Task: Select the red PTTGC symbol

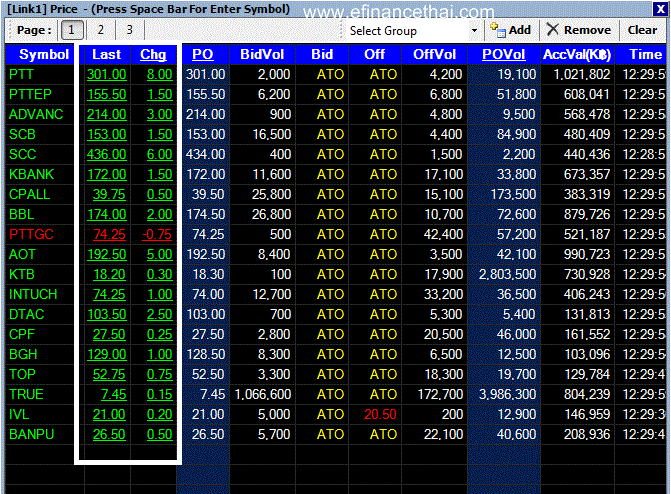Action: tap(31, 235)
